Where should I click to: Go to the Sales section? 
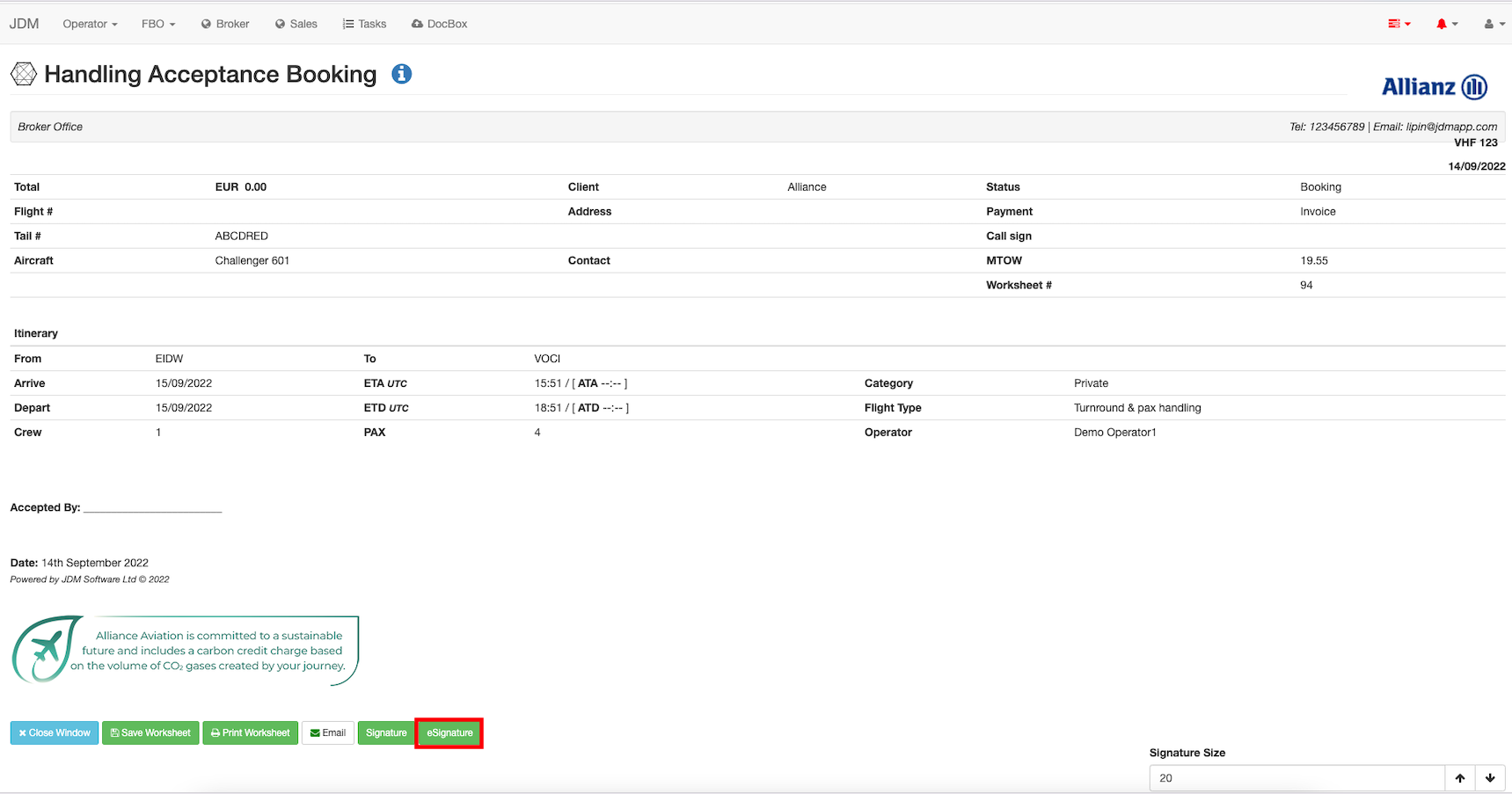point(296,24)
